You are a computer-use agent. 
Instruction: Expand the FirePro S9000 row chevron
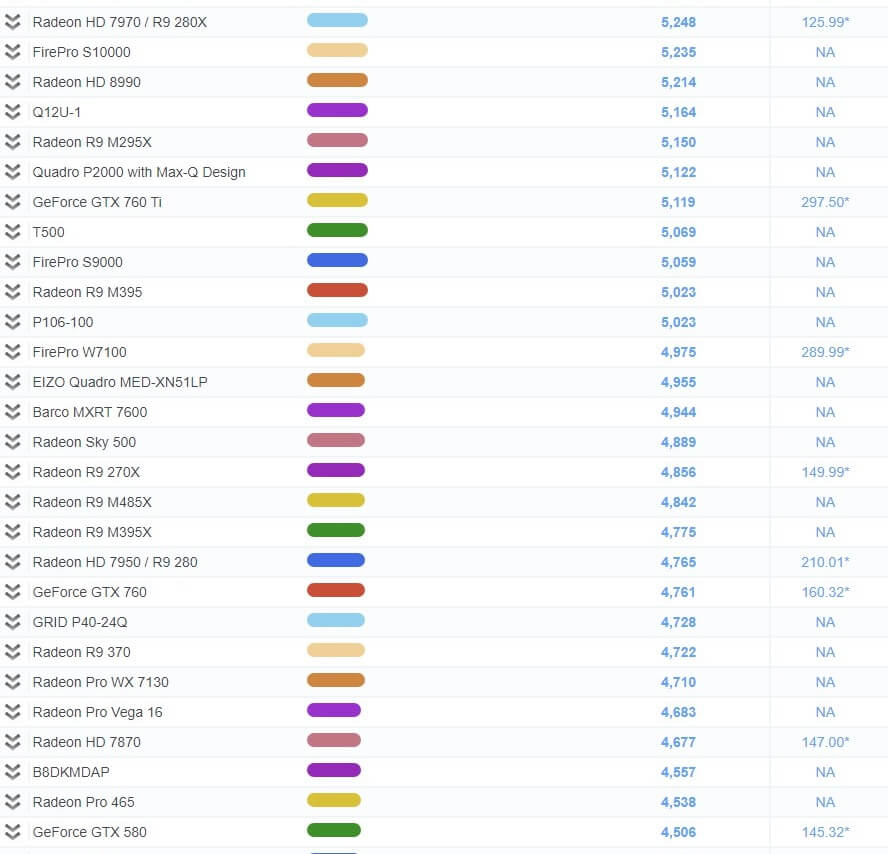click(x=12, y=262)
